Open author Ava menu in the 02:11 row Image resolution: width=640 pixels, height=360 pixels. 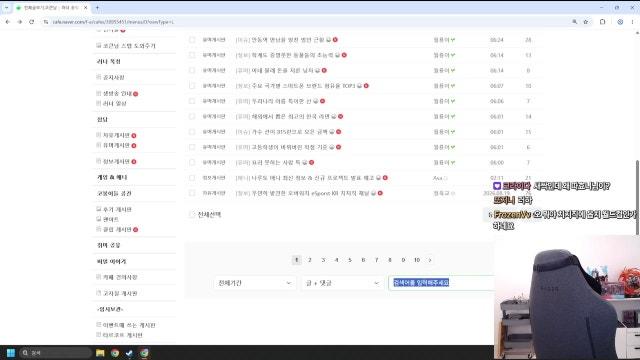(x=438, y=178)
